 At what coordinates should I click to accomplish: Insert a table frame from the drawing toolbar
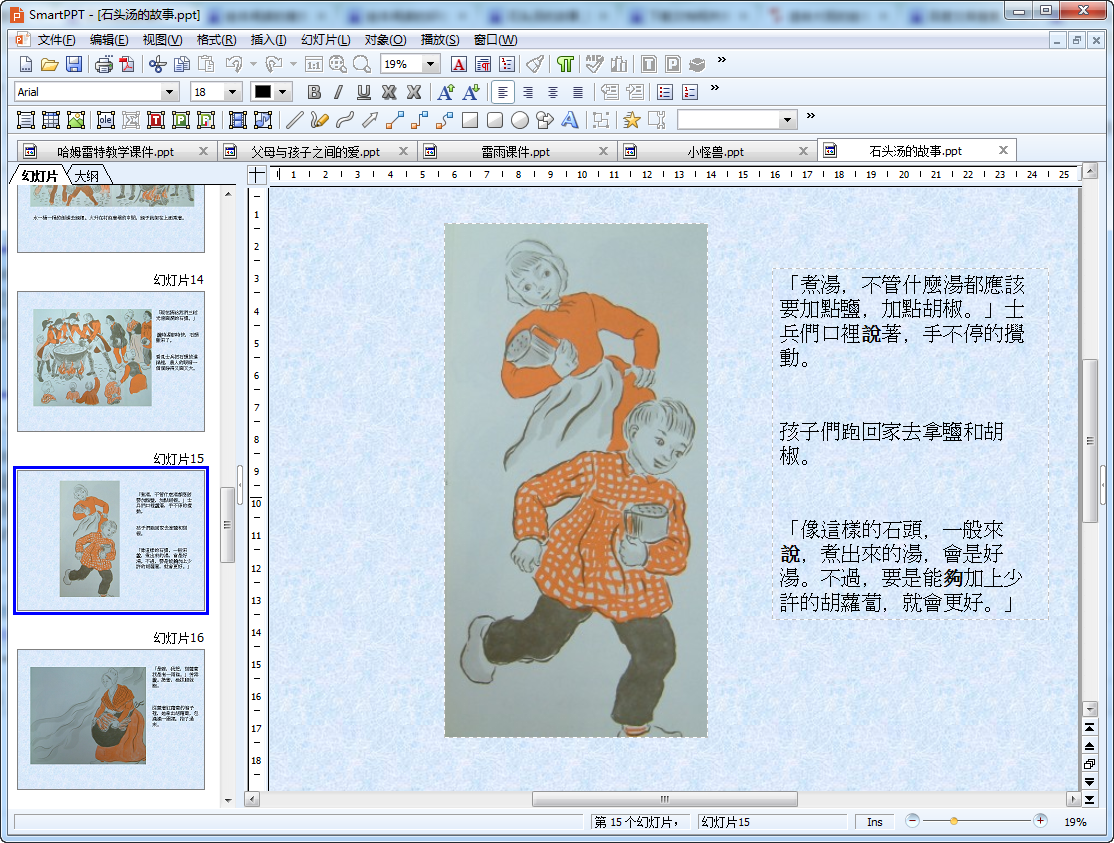click(x=51, y=120)
